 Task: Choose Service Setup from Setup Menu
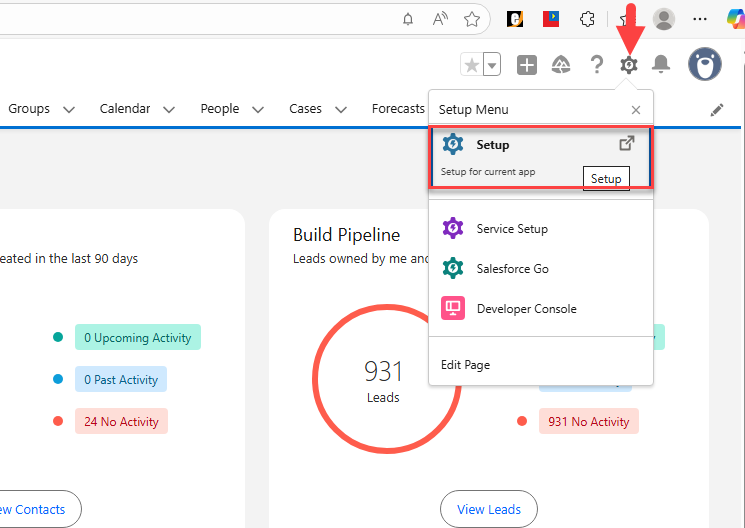click(512, 229)
